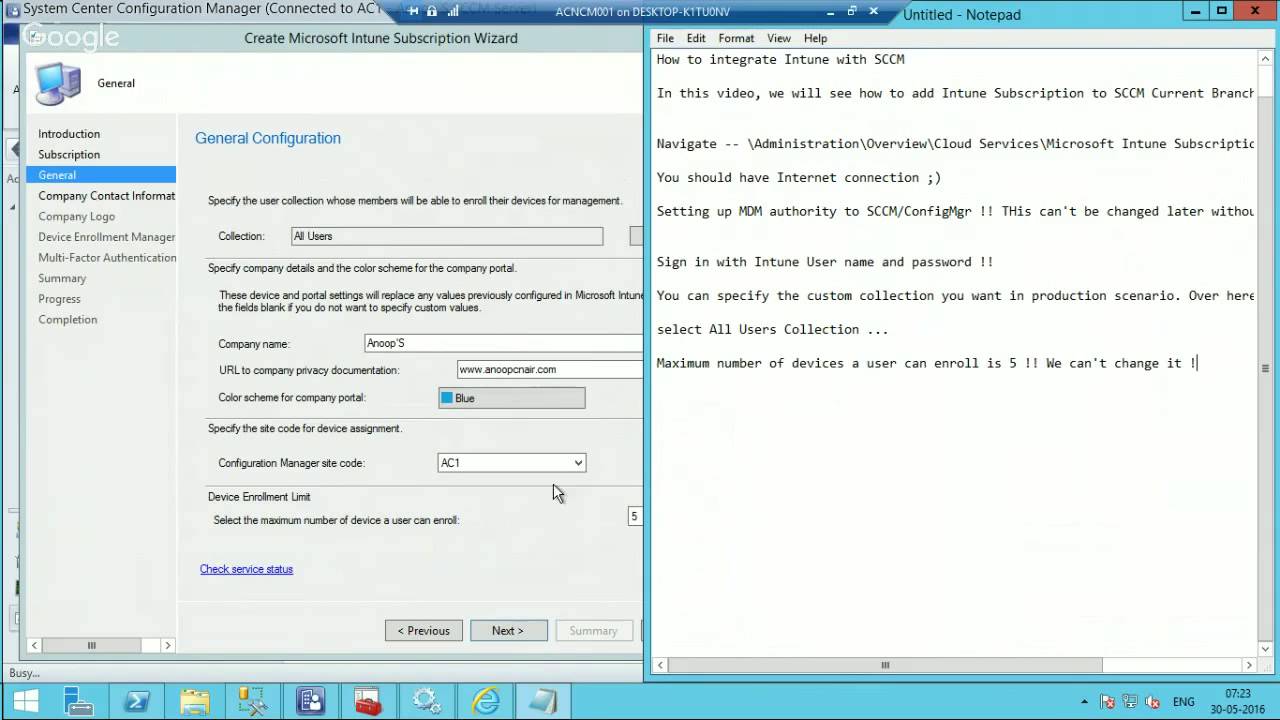Click the muted speaker volume tray icon
The width and height of the screenshot is (1280, 720).
click(x=1152, y=702)
